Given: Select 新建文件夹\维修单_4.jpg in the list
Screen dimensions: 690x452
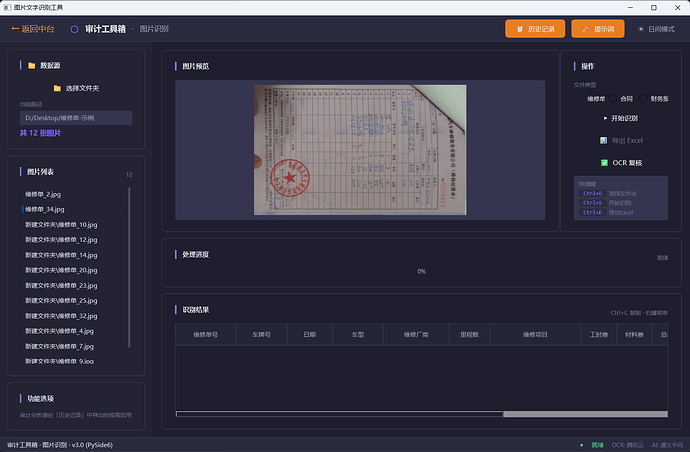Looking at the screenshot, I should tap(75, 331).
